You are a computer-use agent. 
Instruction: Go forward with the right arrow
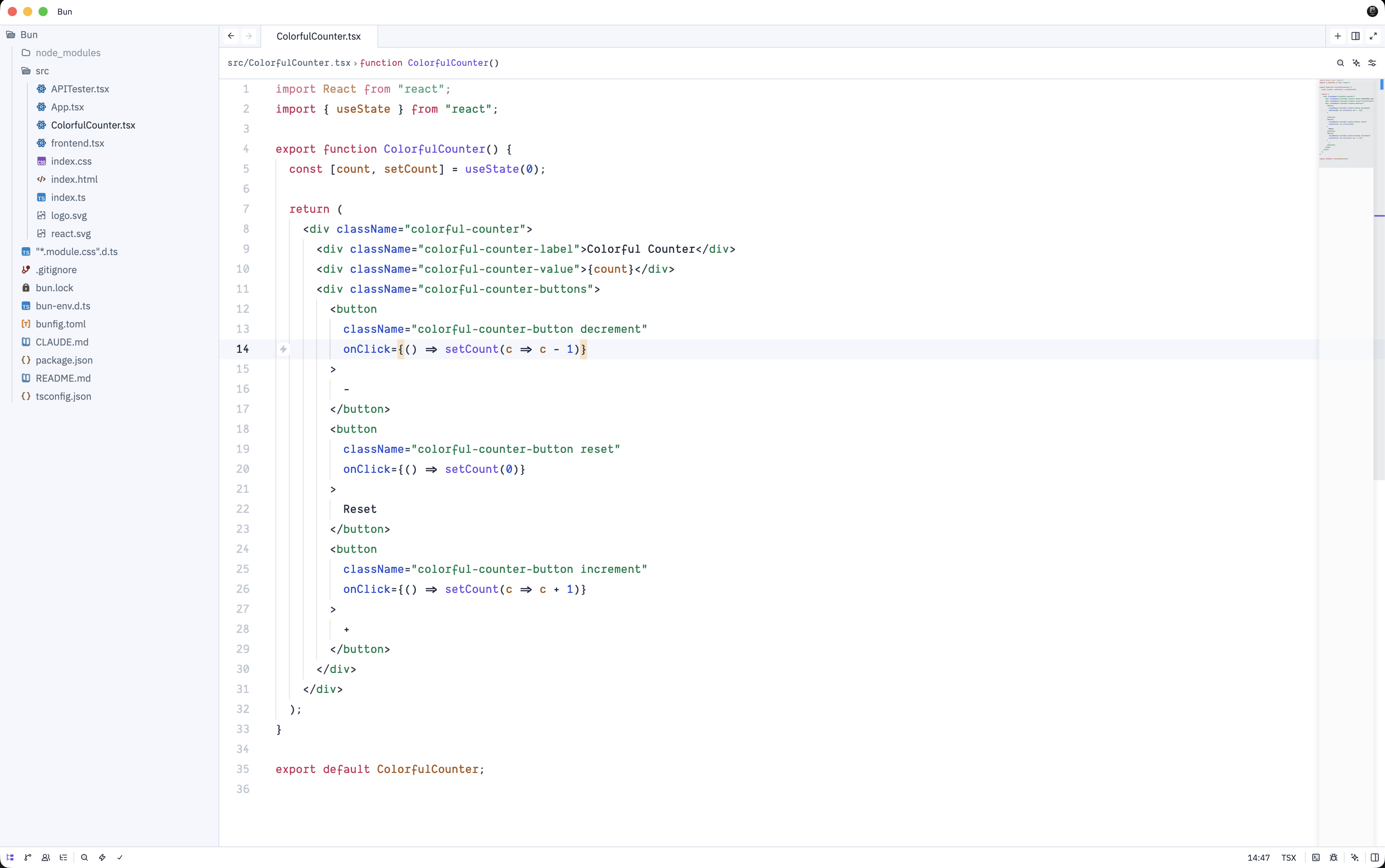tap(249, 36)
